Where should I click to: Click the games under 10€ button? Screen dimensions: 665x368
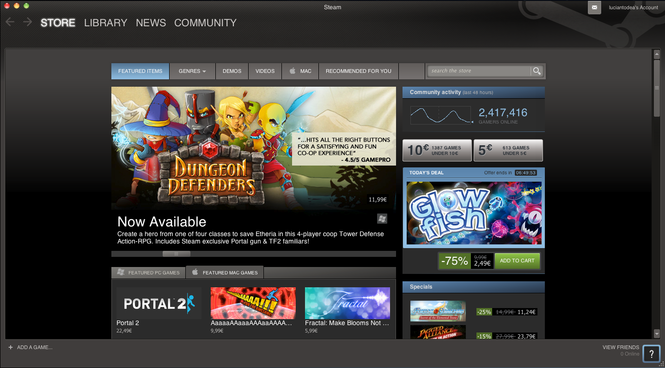pos(437,151)
